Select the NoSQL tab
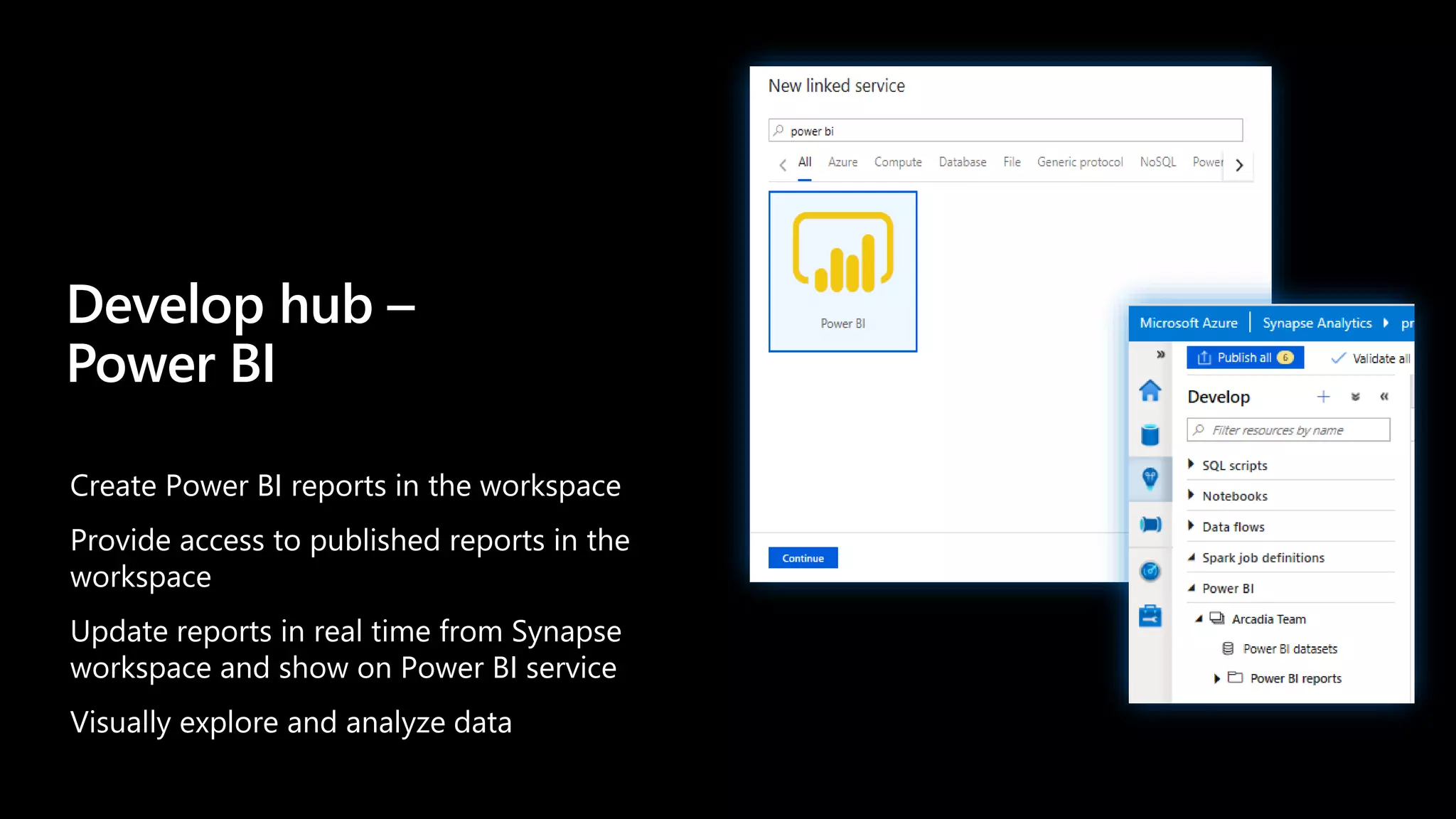The image size is (1456, 819). coord(1158,162)
